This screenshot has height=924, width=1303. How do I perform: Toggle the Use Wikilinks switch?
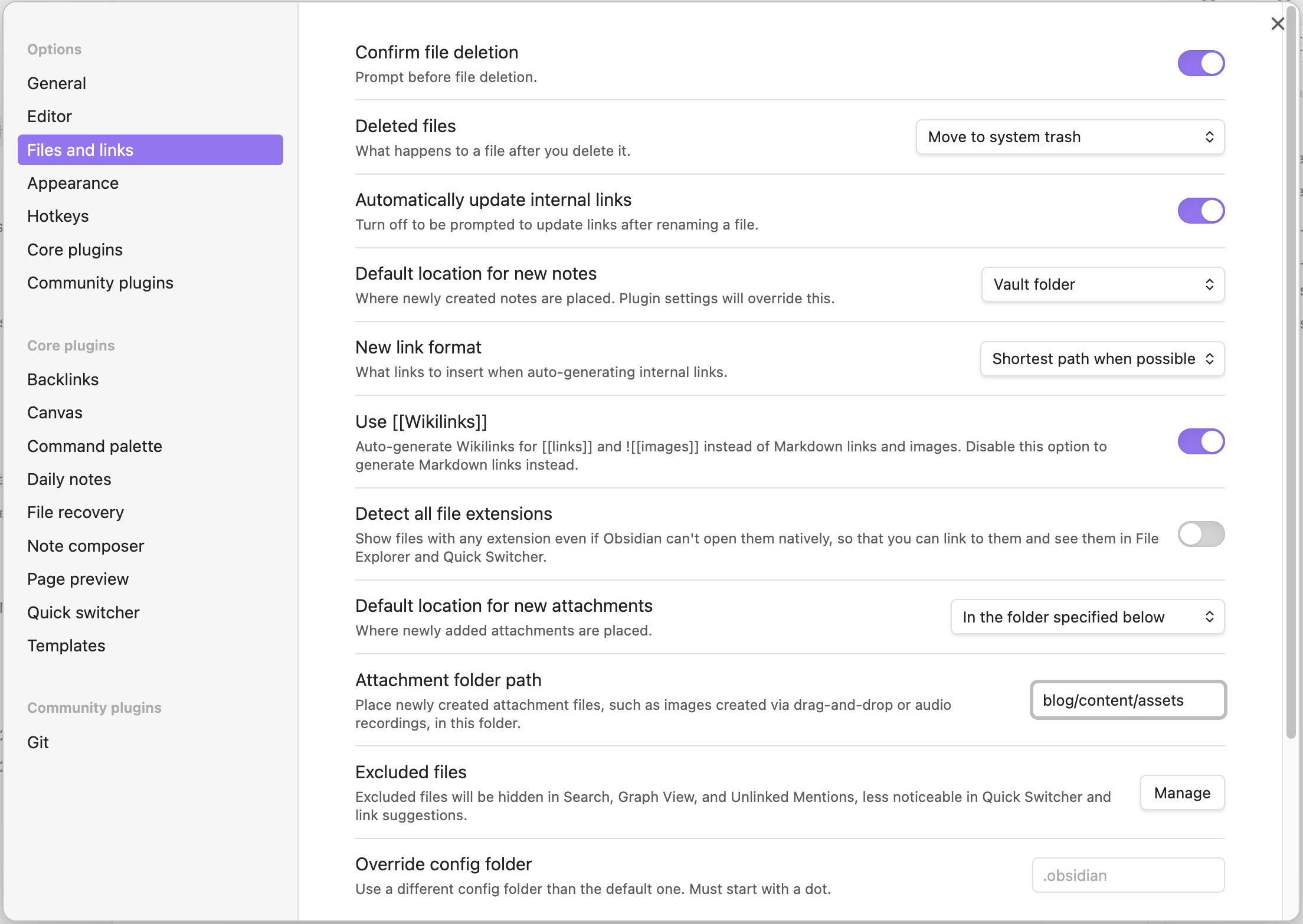pos(1201,441)
